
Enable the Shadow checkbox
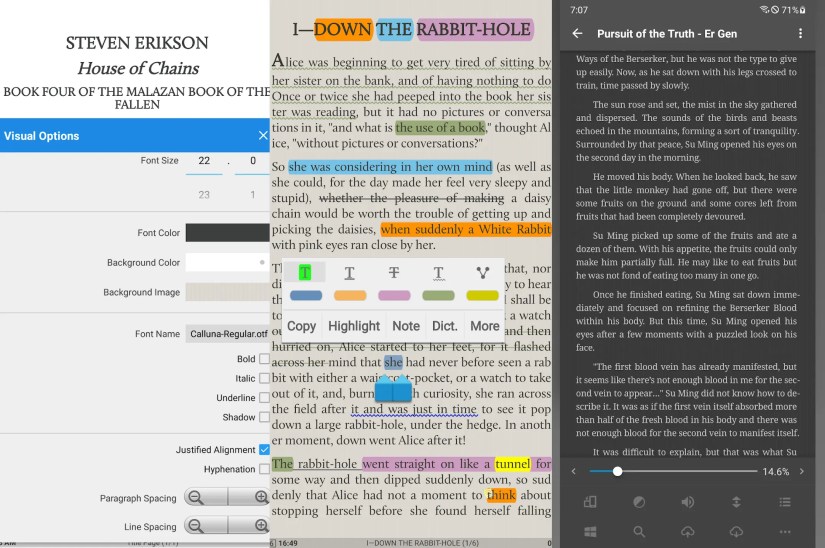[x=265, y=417]
